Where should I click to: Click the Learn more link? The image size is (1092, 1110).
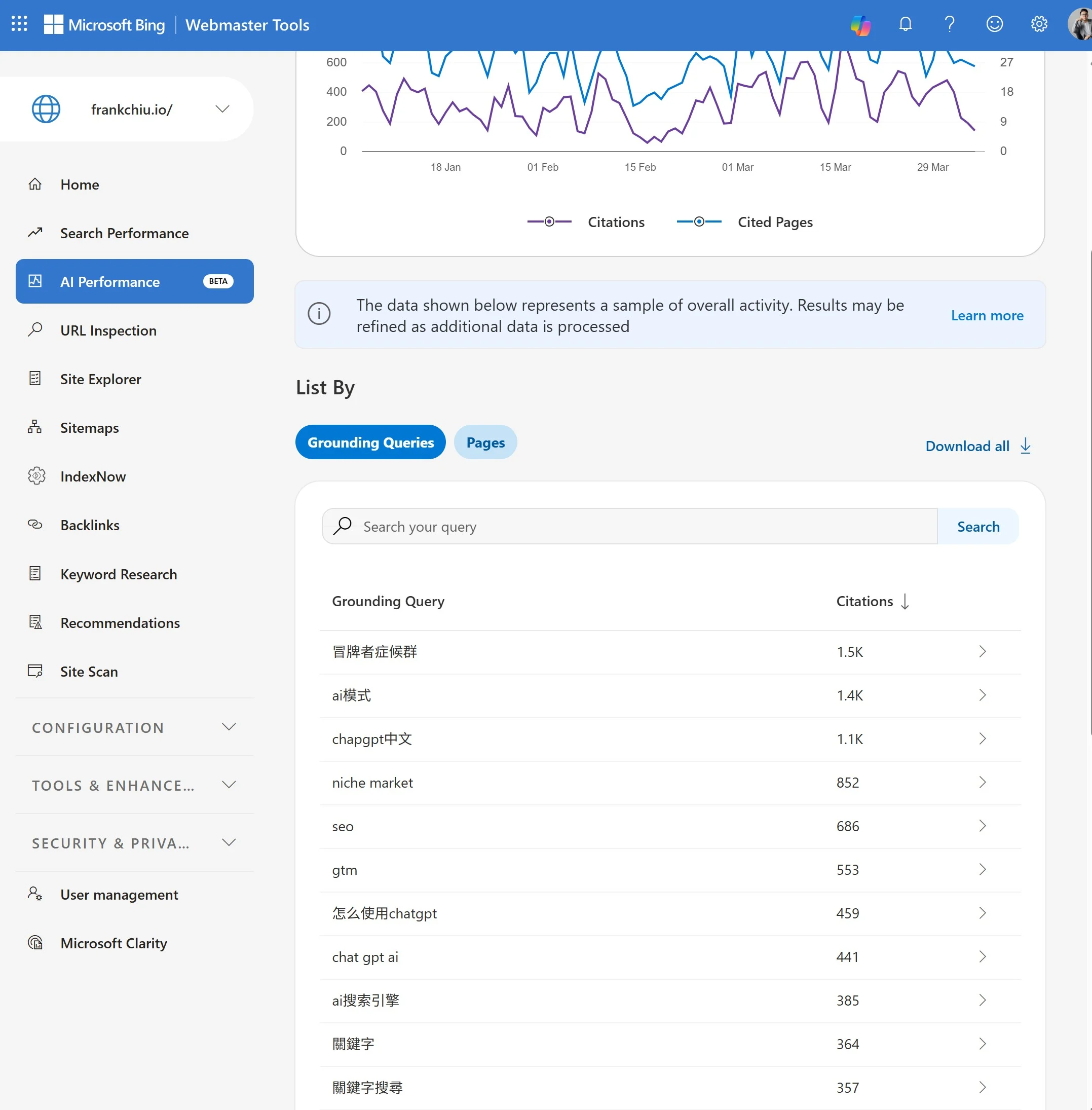pos(987,315)
